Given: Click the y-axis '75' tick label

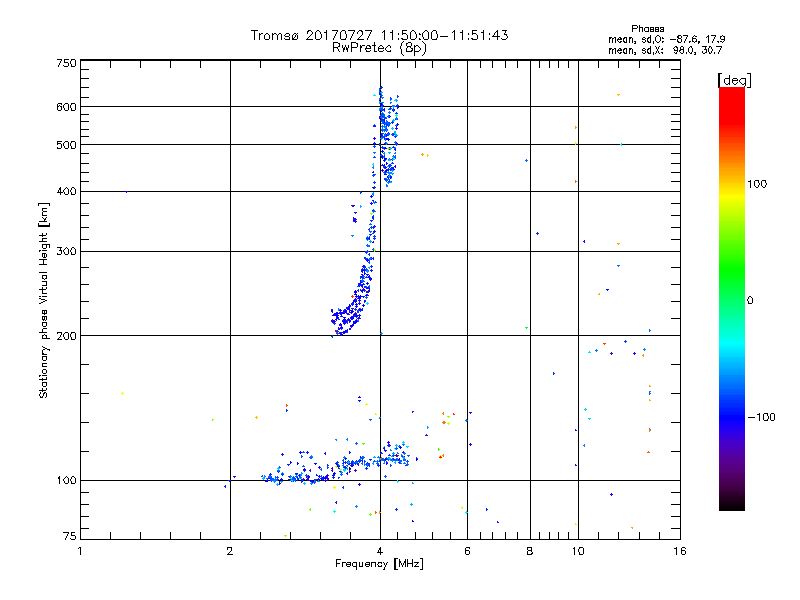Looking at the screenshot, I should 70,536.
